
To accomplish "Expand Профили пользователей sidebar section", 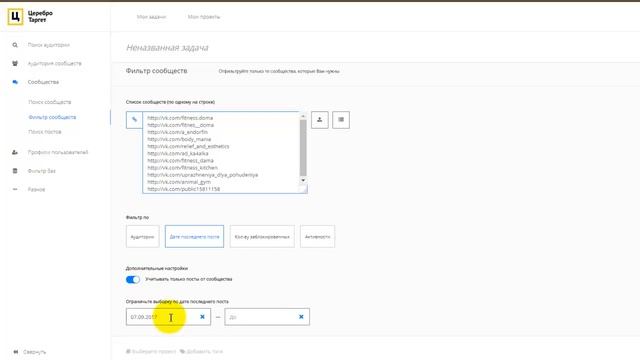I will (58, 152).
